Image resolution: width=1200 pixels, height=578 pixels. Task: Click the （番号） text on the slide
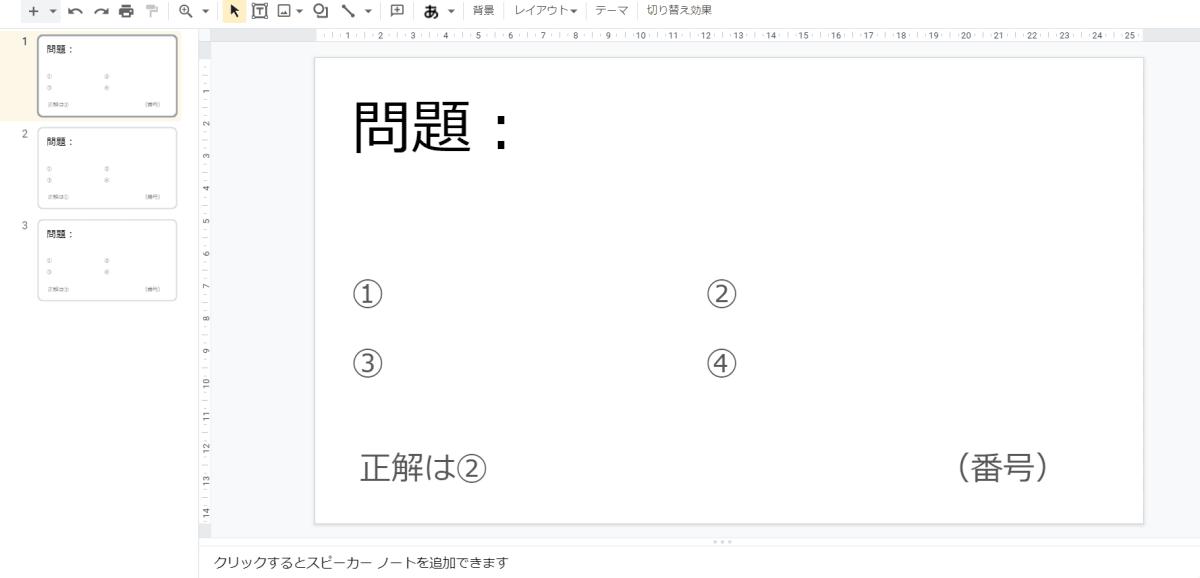click(1001, 468)
